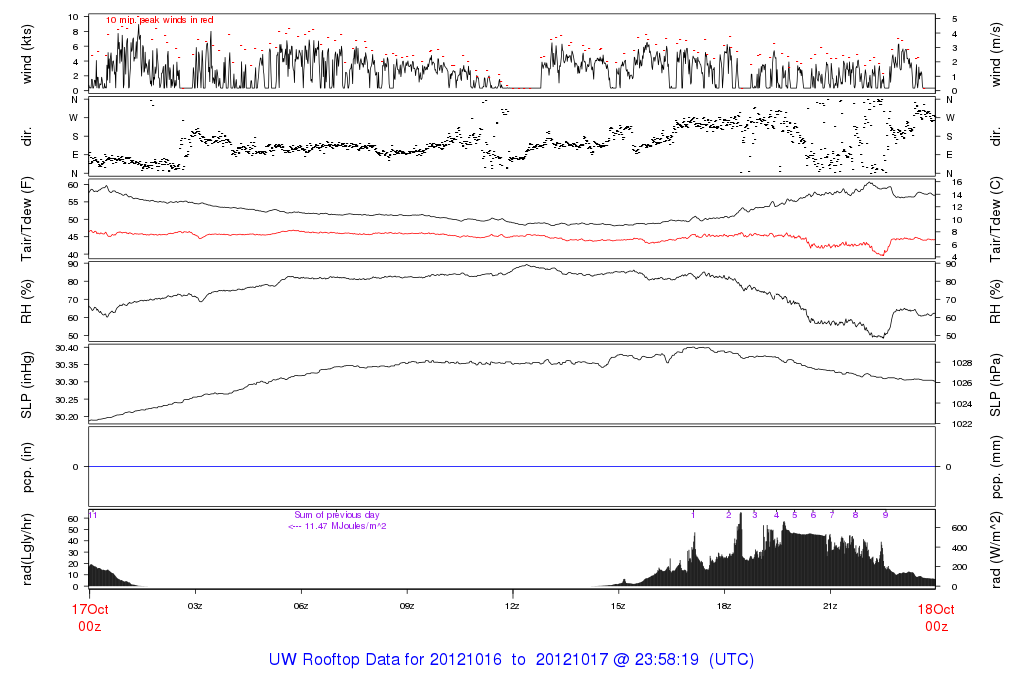Click the 11.47 MJoules/m^2 value text
The height and width of the screenshot is (700, 1024).
pos(337,526)
